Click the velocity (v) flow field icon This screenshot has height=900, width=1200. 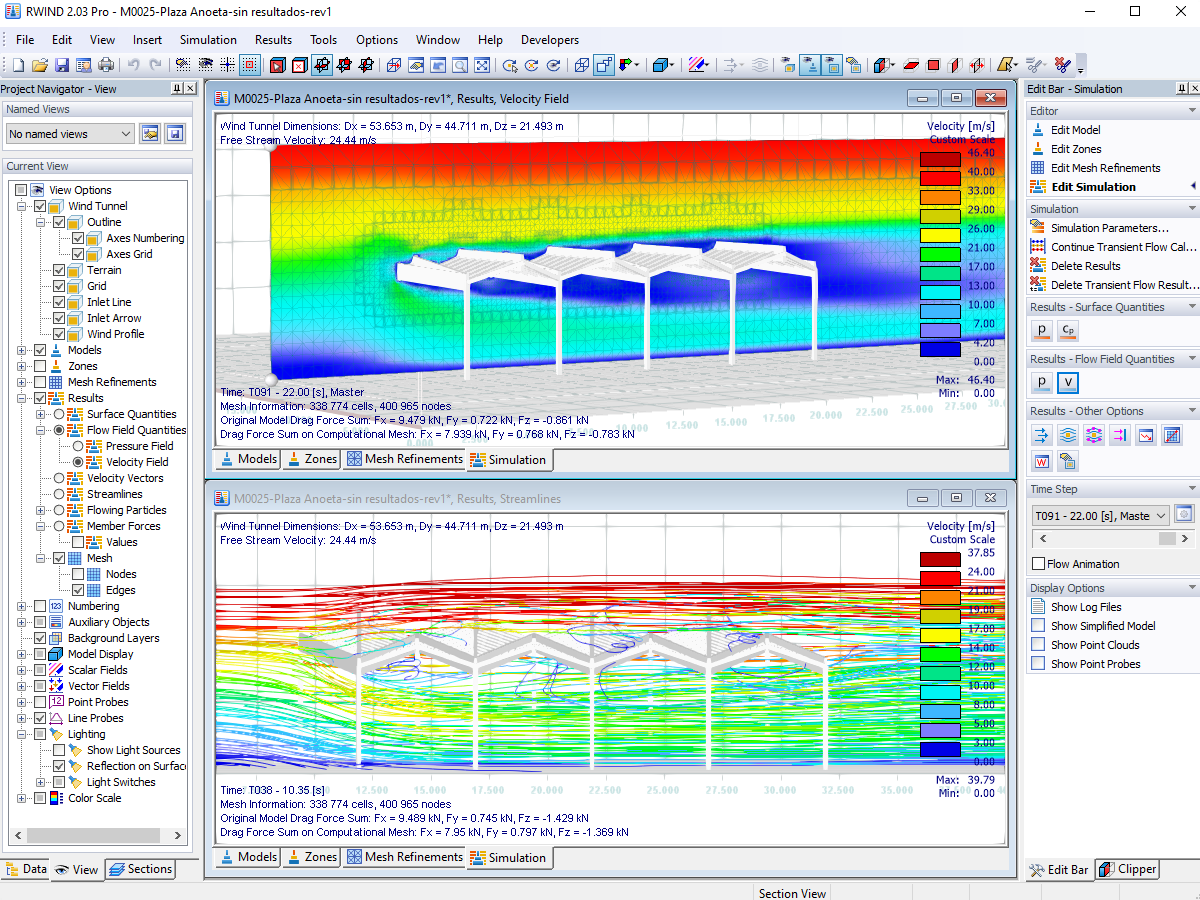pyautogui.click(x=1066, y=382)
